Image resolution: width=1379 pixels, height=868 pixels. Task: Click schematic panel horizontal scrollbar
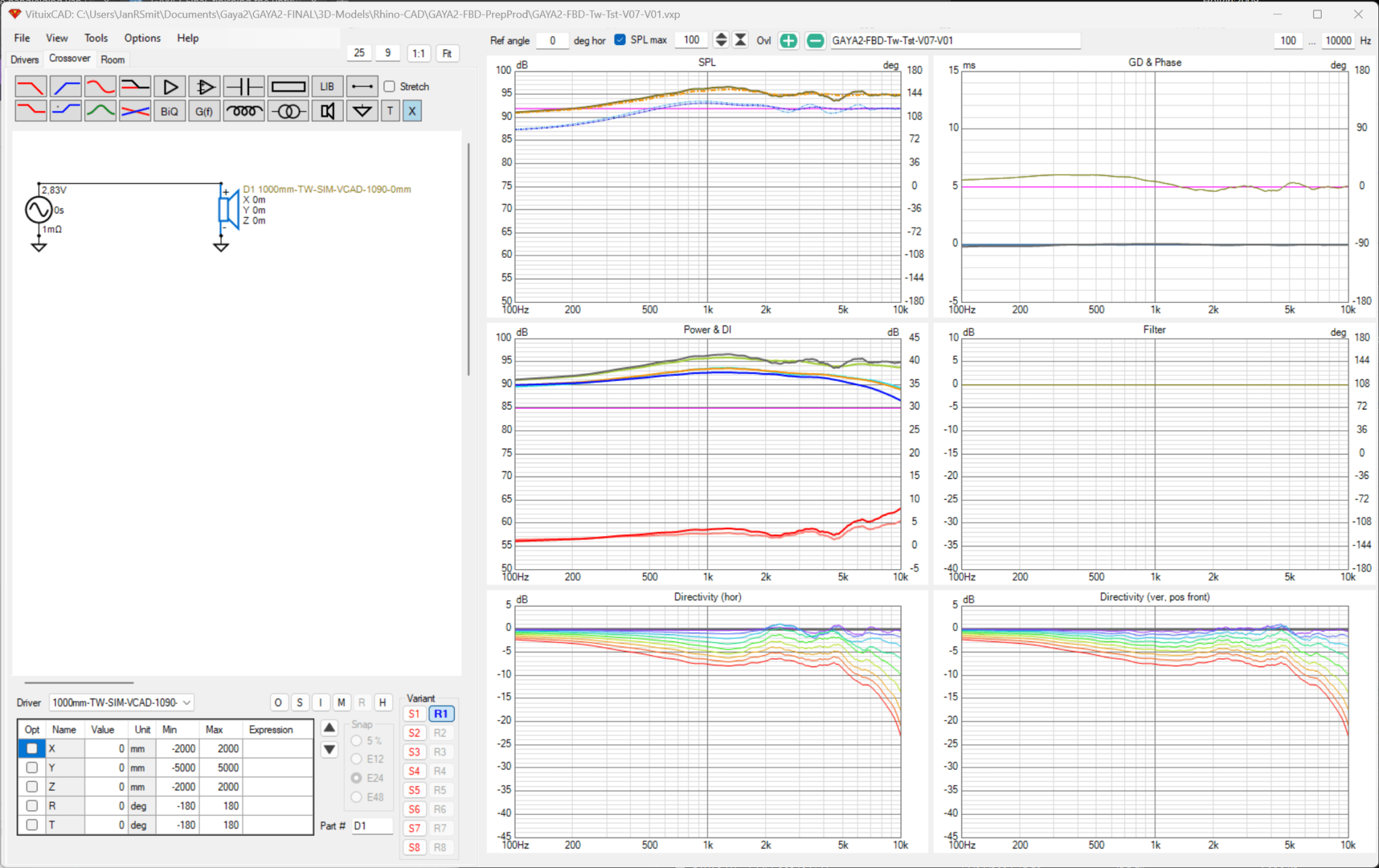coord(79,682)
